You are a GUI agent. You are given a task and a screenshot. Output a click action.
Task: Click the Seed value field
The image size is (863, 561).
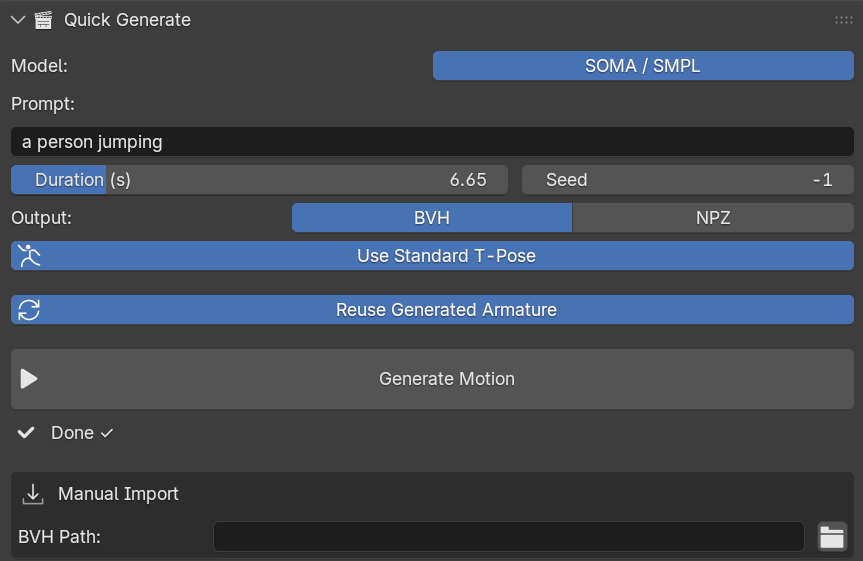[x=687, y=179]
